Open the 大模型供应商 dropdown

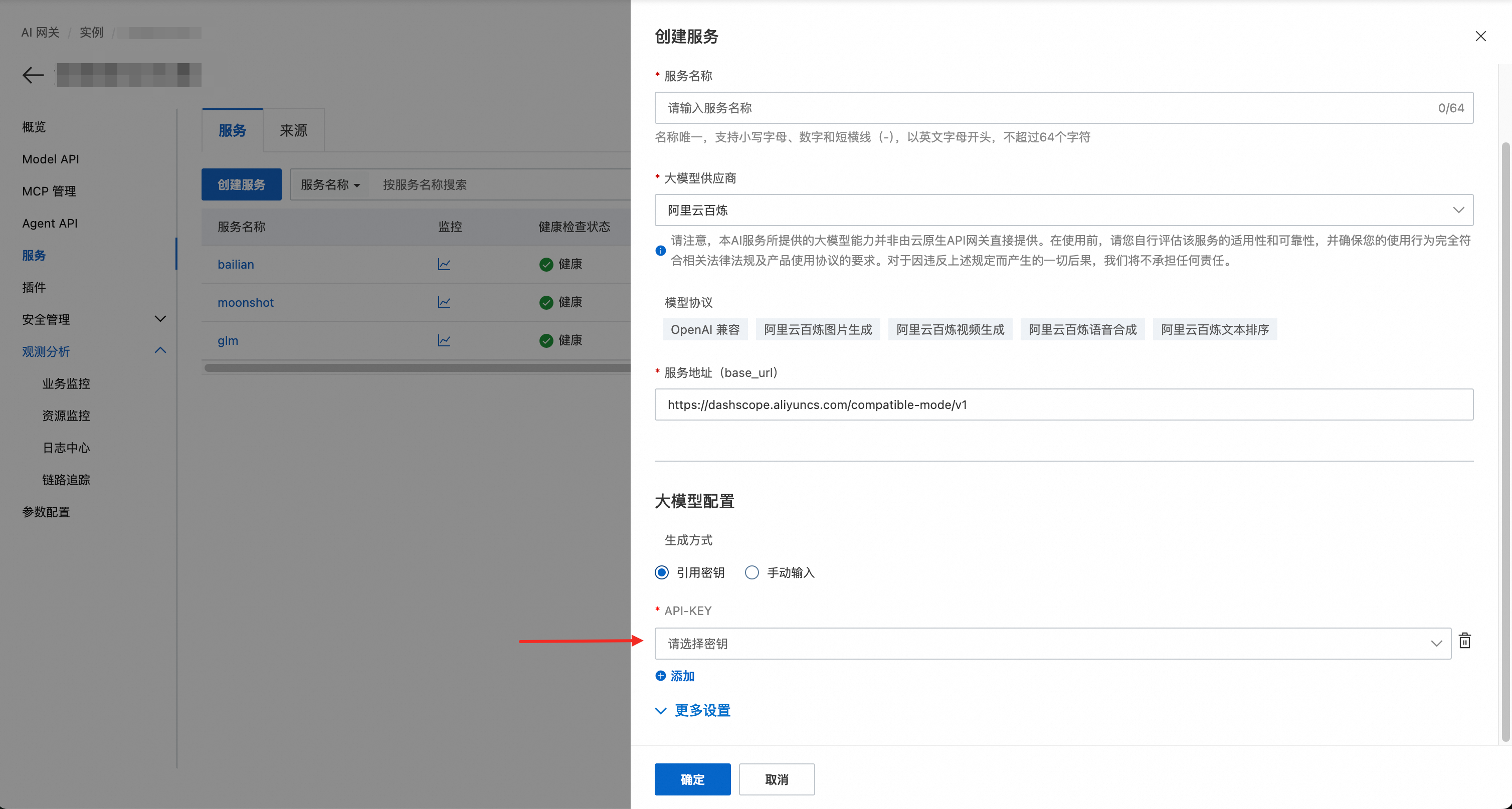(x=1063, y=210)
